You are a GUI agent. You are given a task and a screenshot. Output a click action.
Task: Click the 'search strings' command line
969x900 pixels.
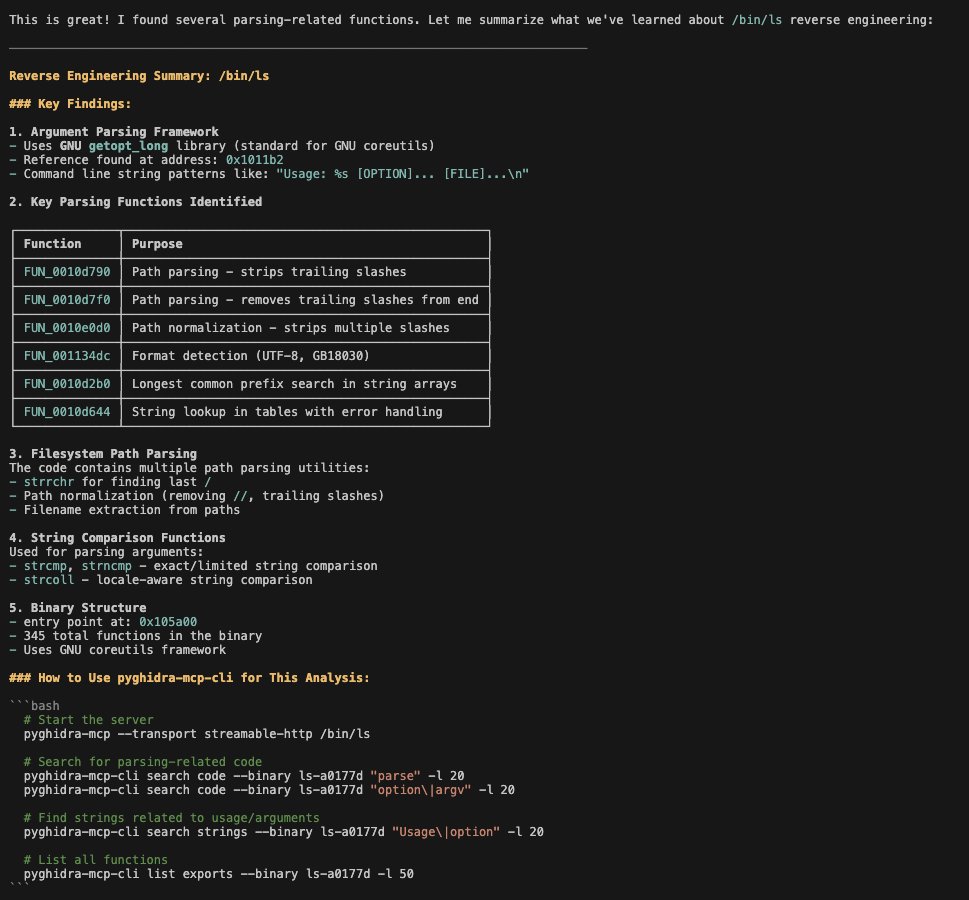pyautogui.click(x=284, y=832)
